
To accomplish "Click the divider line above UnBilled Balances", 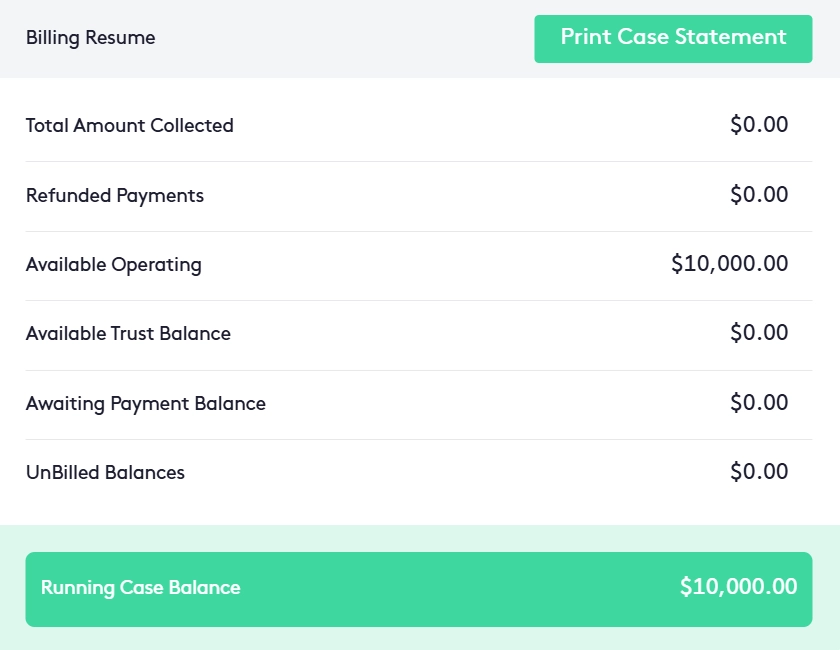I will (x=418, y=439).
